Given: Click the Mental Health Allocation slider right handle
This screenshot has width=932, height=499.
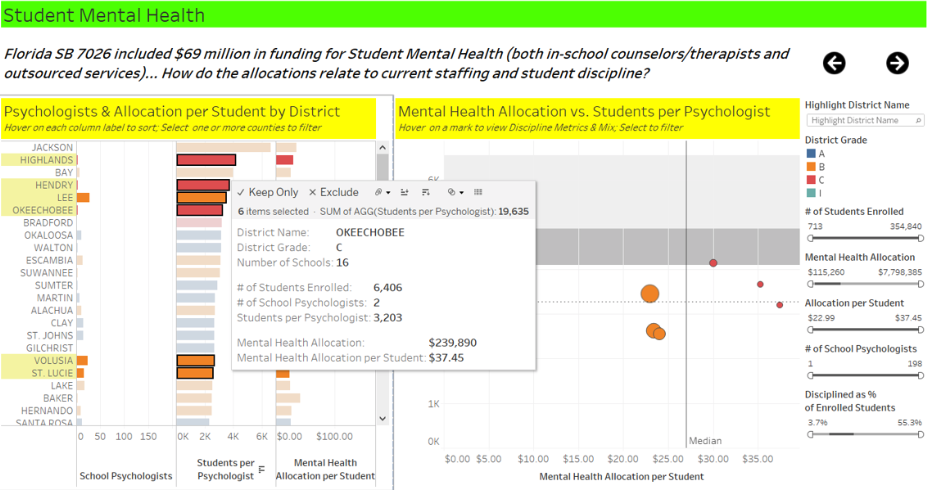Looking at the screenshot, I should 921,284.
